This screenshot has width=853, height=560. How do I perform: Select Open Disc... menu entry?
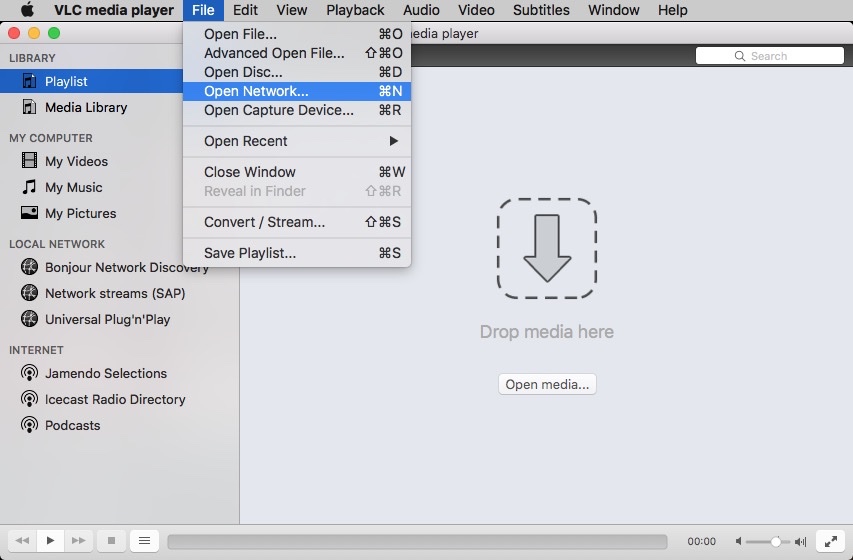296,72
